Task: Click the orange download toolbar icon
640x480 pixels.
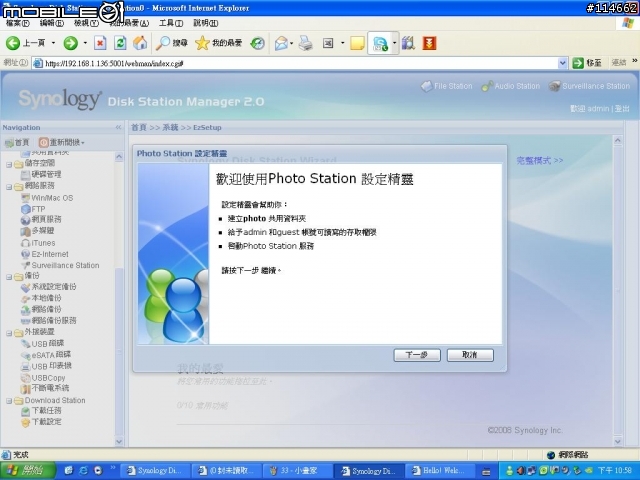Action: [x=429, y=43]
